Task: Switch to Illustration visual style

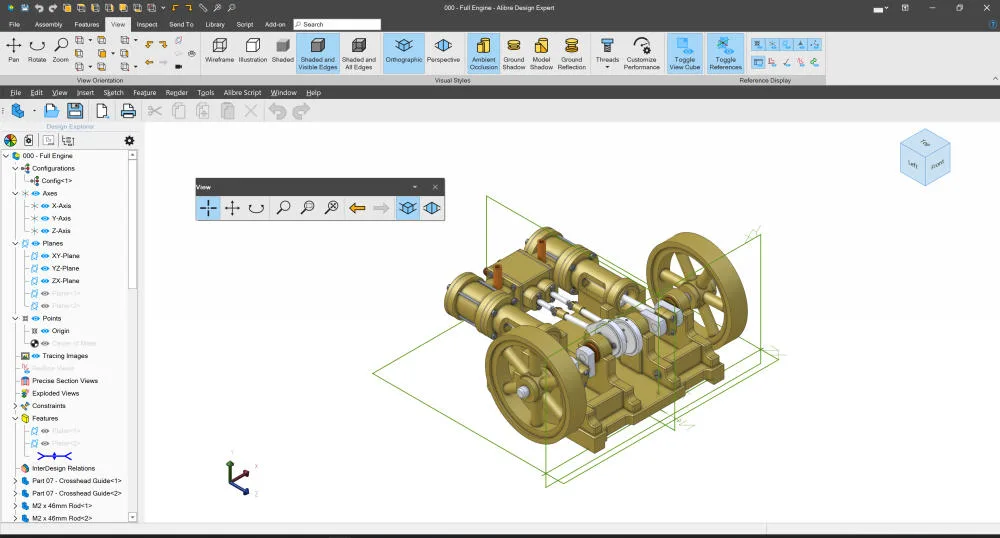Action: coord(253,50)
